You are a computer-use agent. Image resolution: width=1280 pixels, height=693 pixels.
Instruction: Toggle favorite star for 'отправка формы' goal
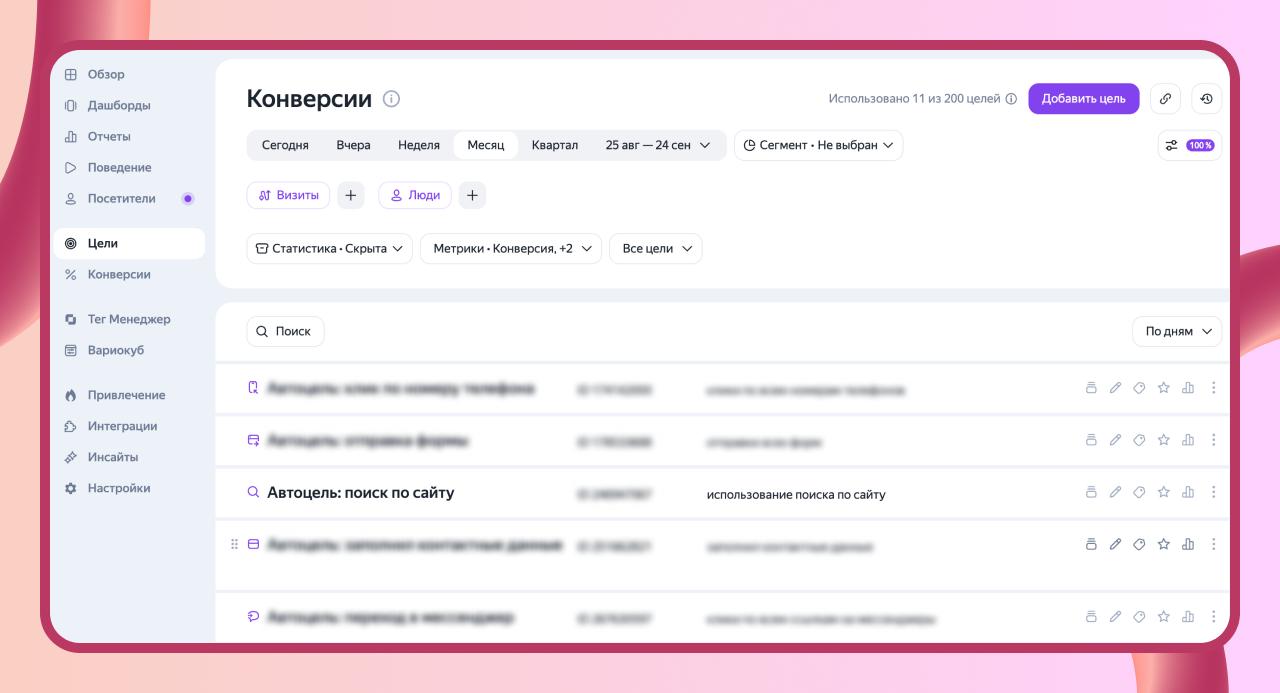(1163, 440)
